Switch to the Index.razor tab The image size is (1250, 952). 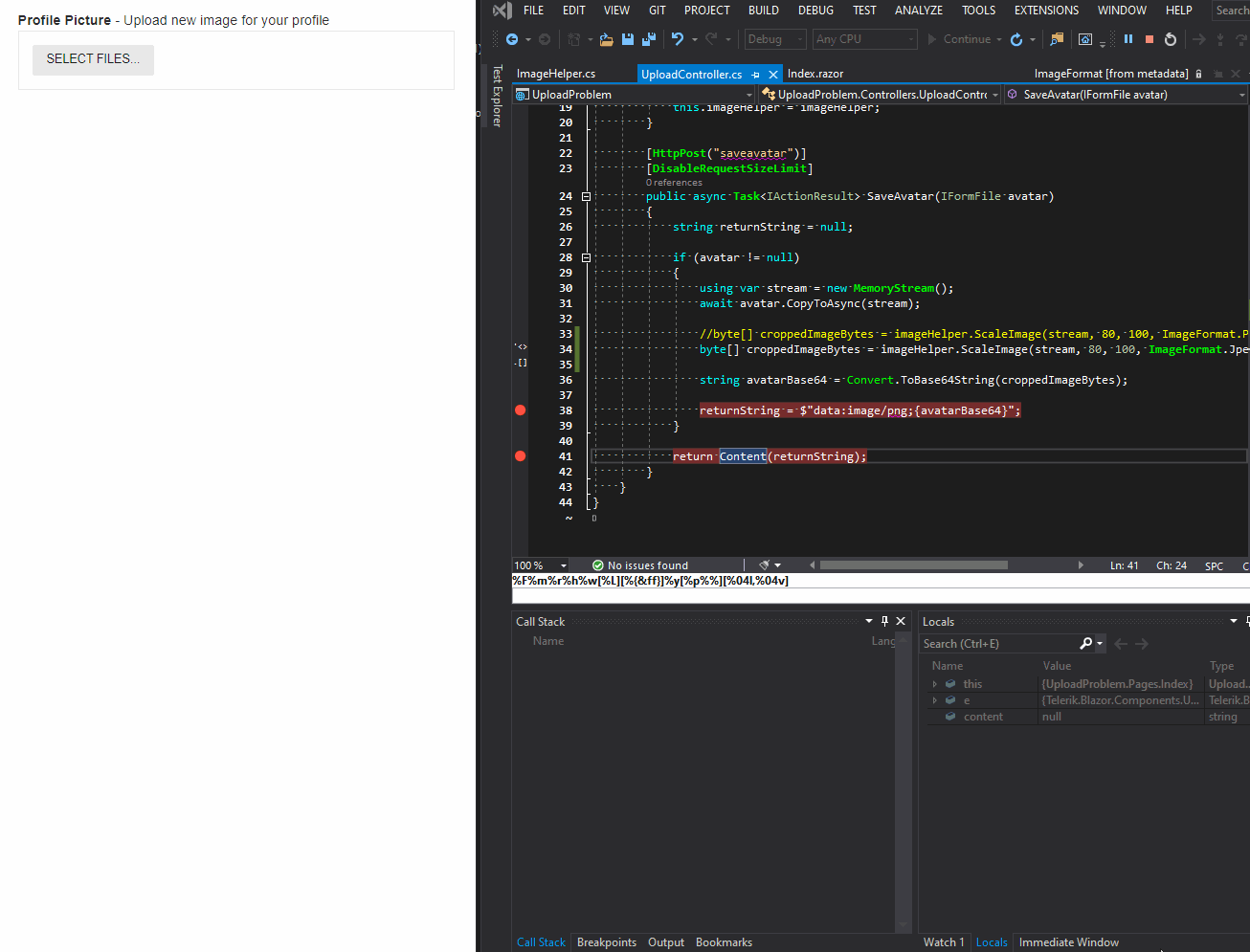tap(815, 74)
